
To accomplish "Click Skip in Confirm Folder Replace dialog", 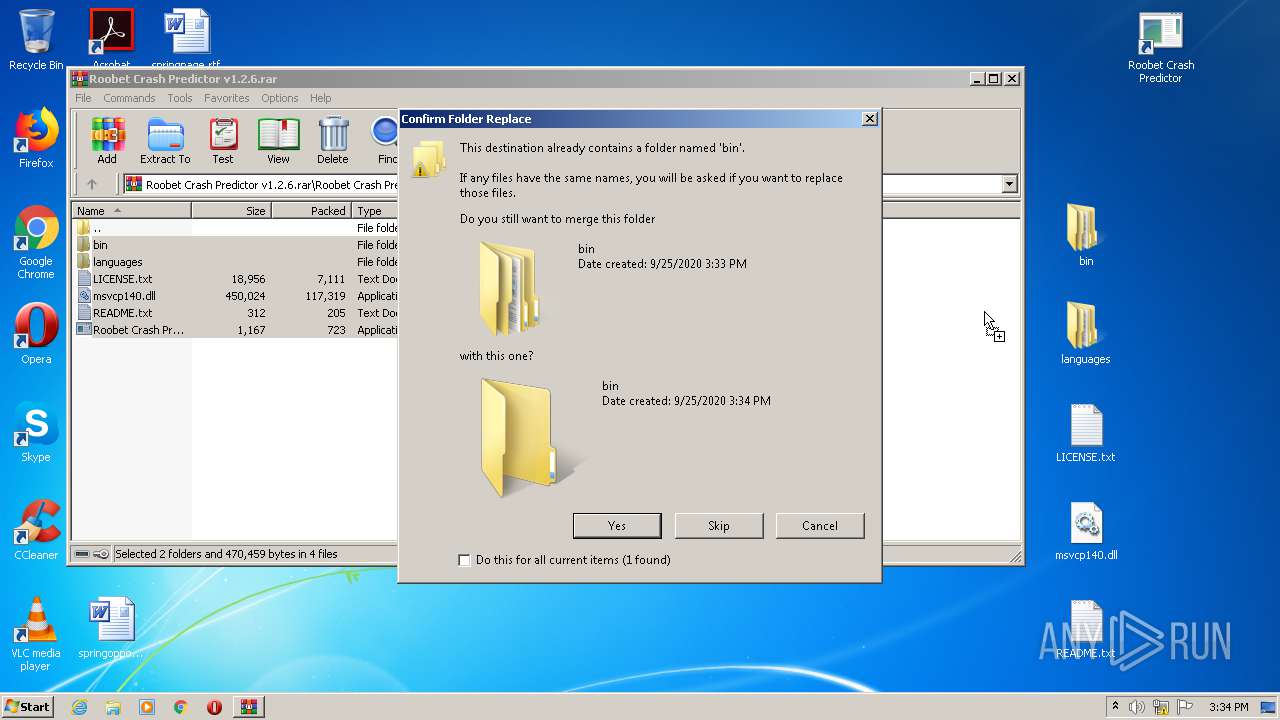I will tap(719, 526).
